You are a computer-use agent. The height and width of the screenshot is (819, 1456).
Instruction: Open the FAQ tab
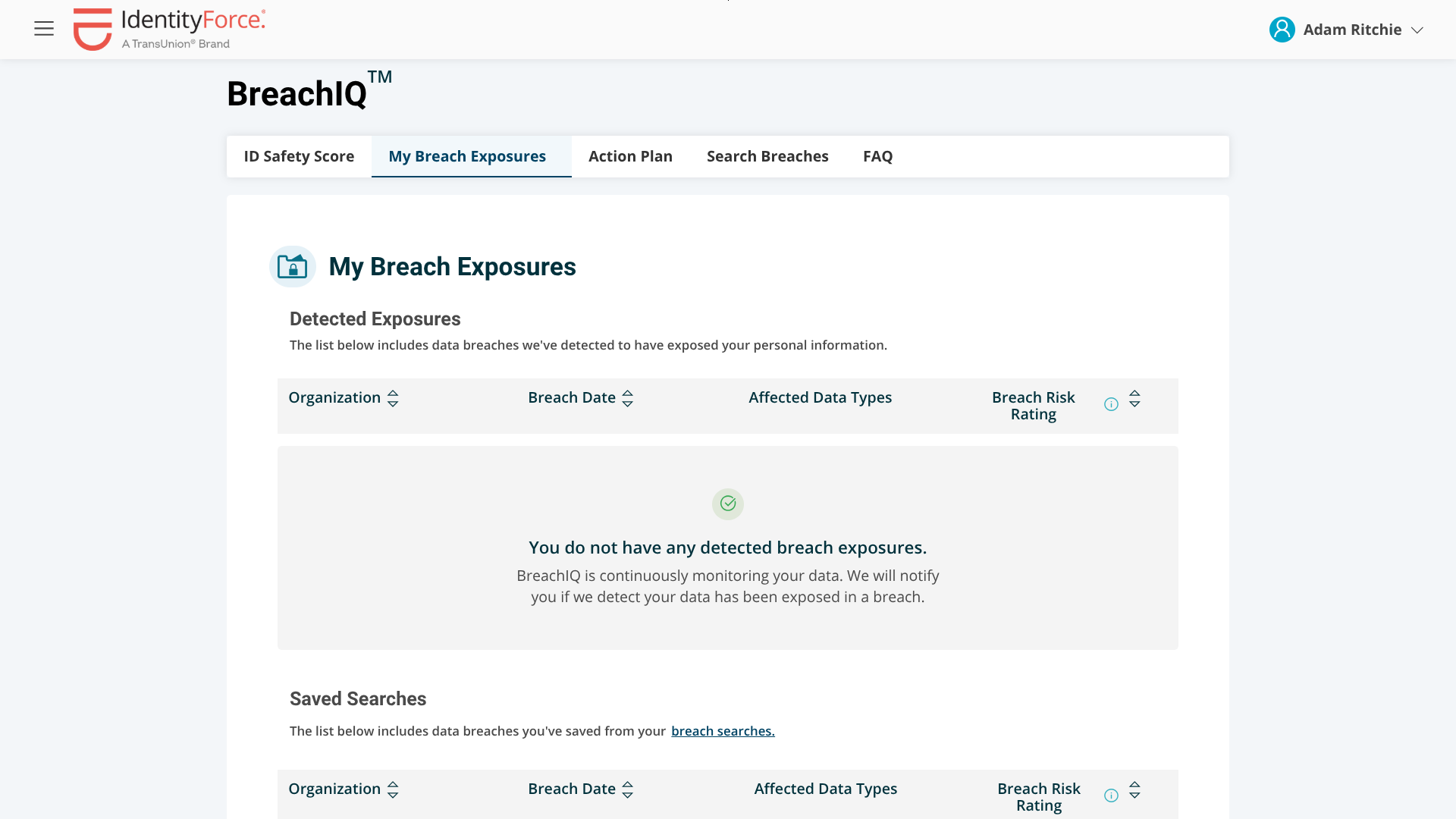877,156
